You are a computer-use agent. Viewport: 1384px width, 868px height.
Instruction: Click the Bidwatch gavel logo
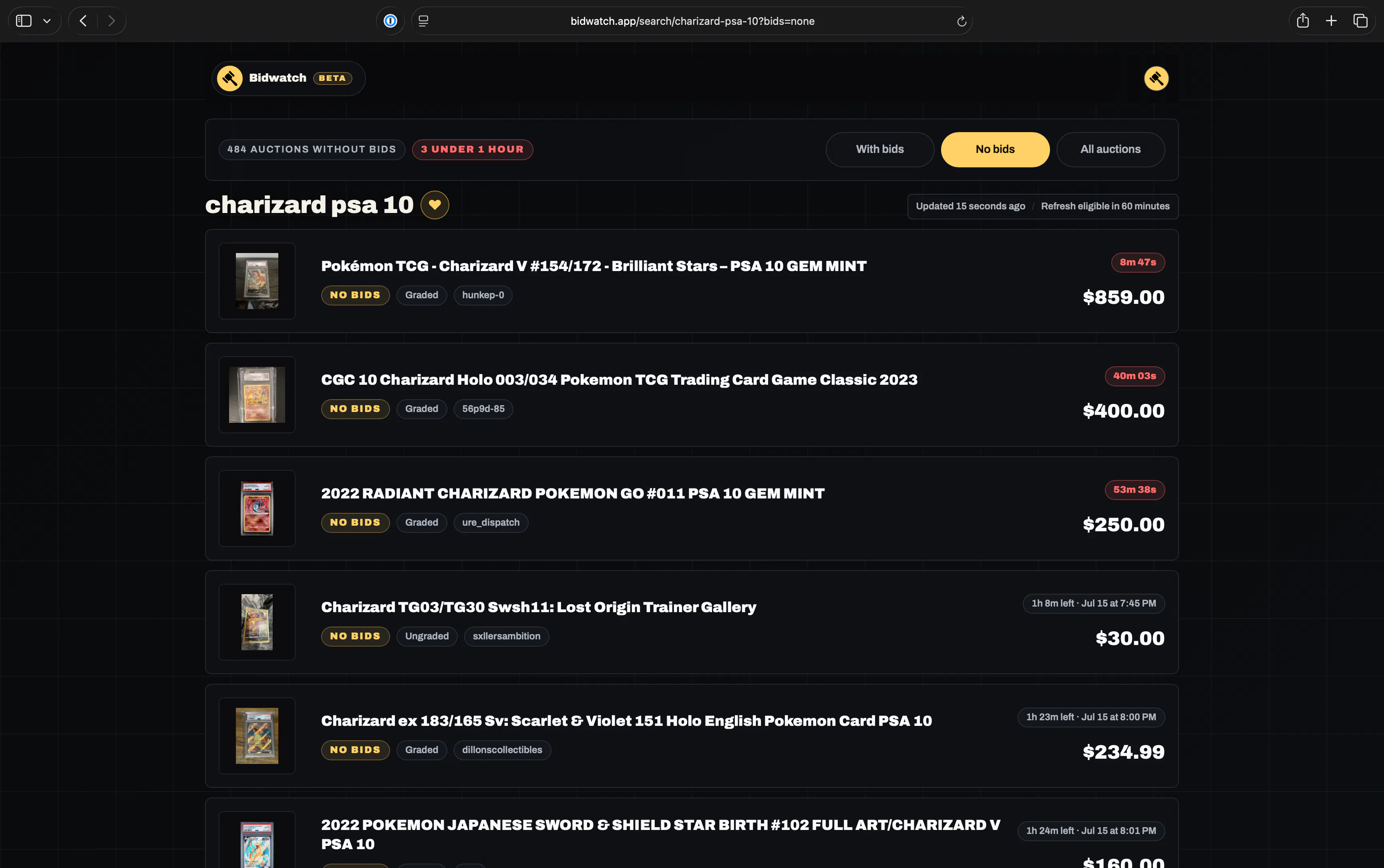[x=229, y=78]
